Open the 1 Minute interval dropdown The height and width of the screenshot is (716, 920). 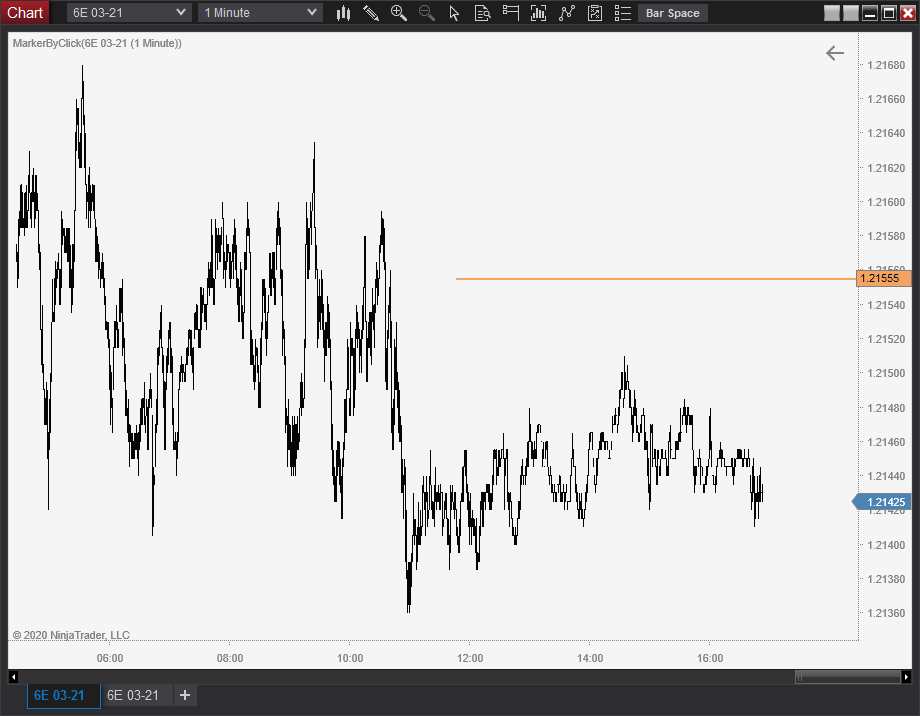[x=261, y=12]
